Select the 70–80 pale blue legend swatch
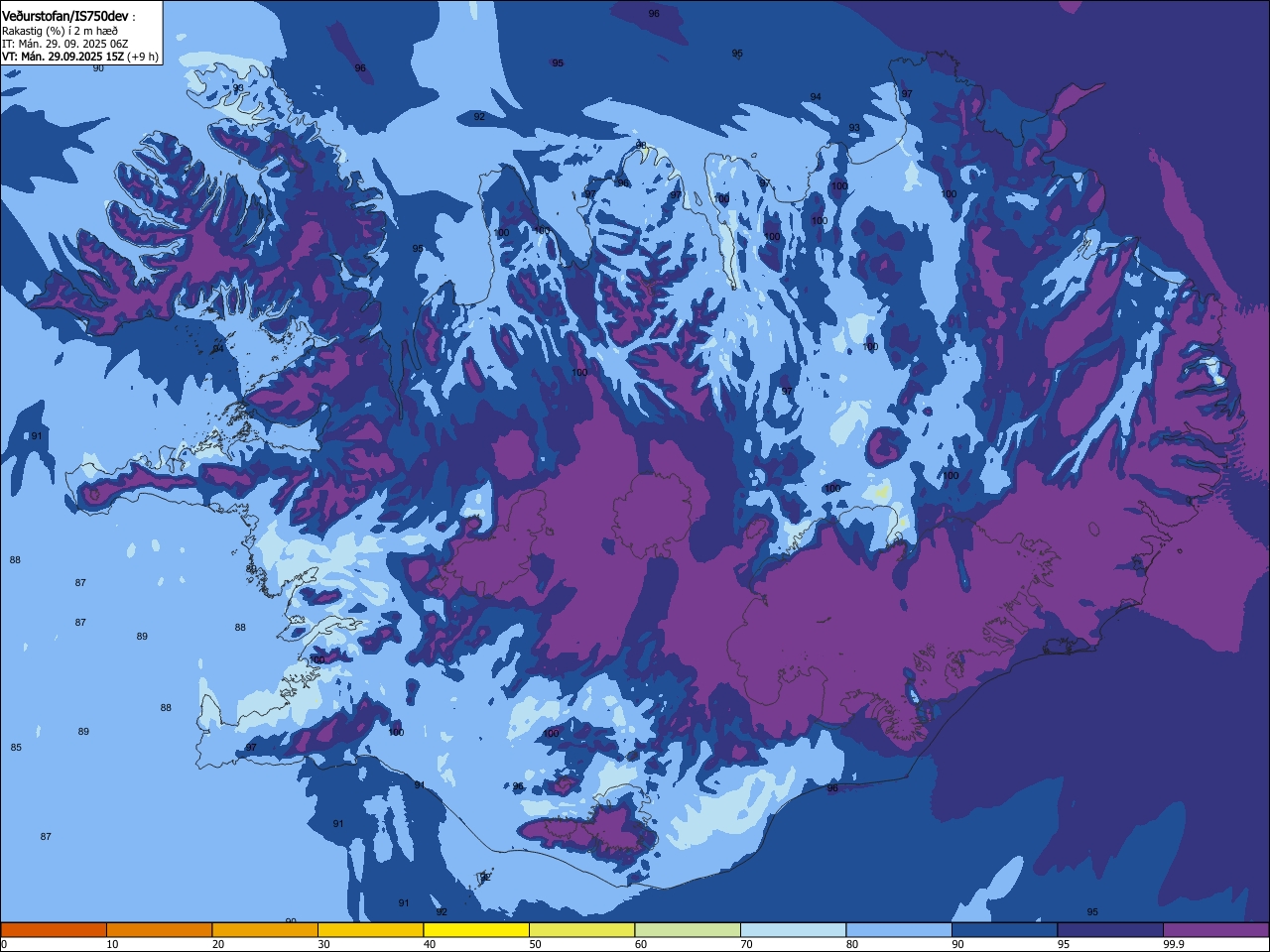 point(793,930)
